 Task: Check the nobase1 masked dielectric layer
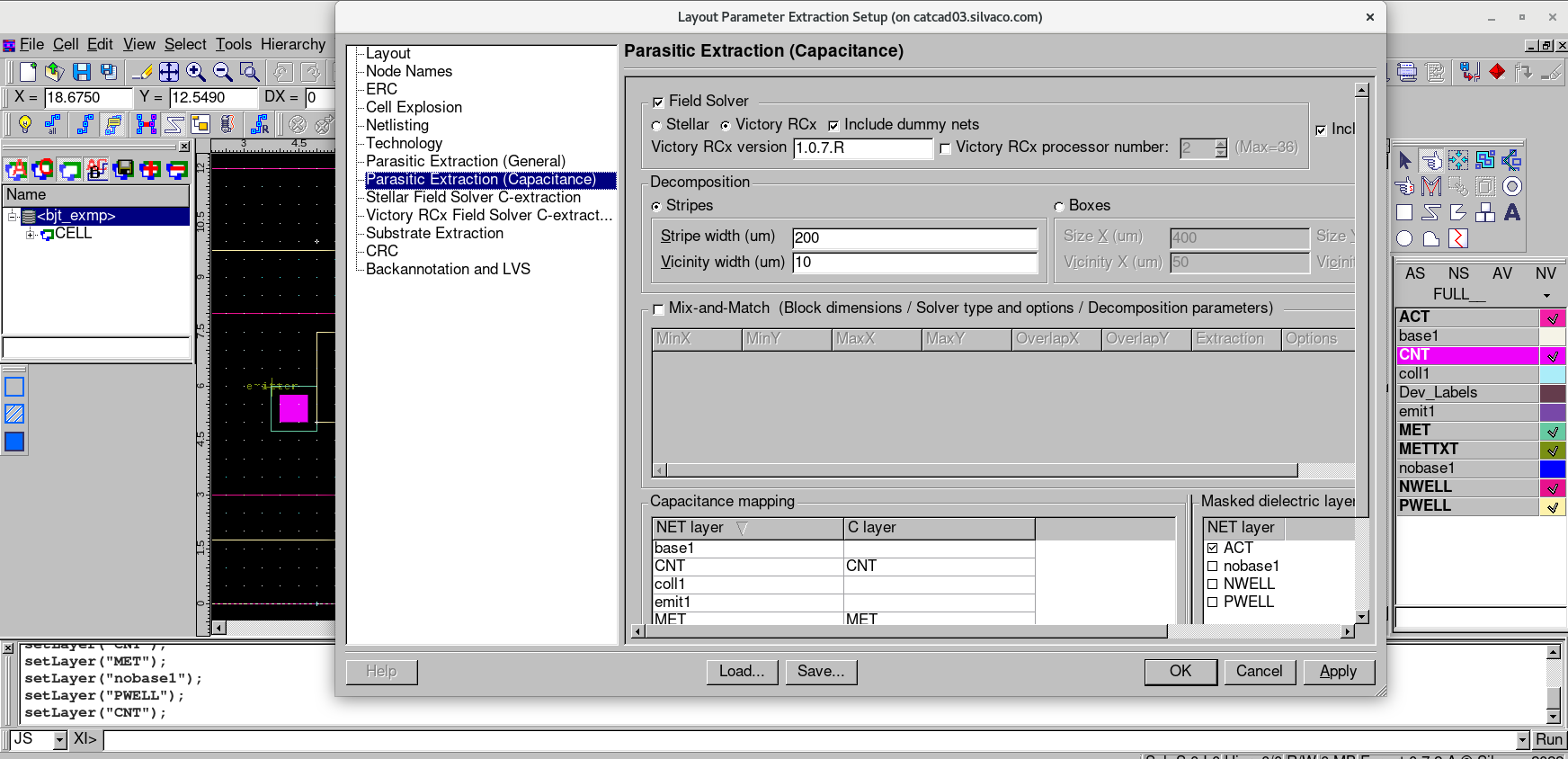point(1213,567)
